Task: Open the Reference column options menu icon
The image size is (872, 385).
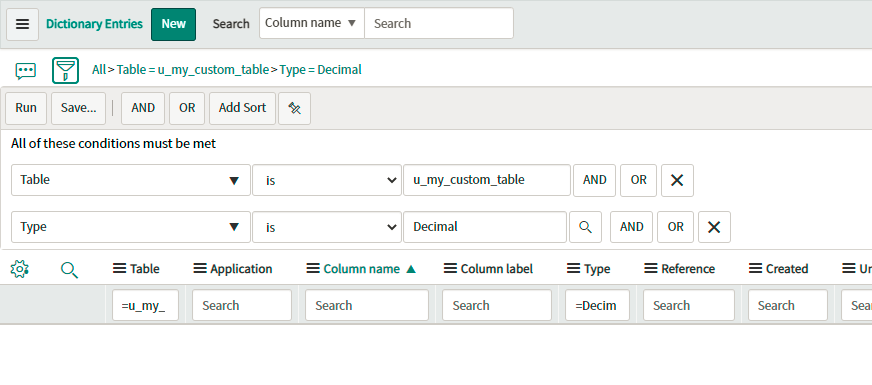Action: pyautogui.click(x=651, y=268)
